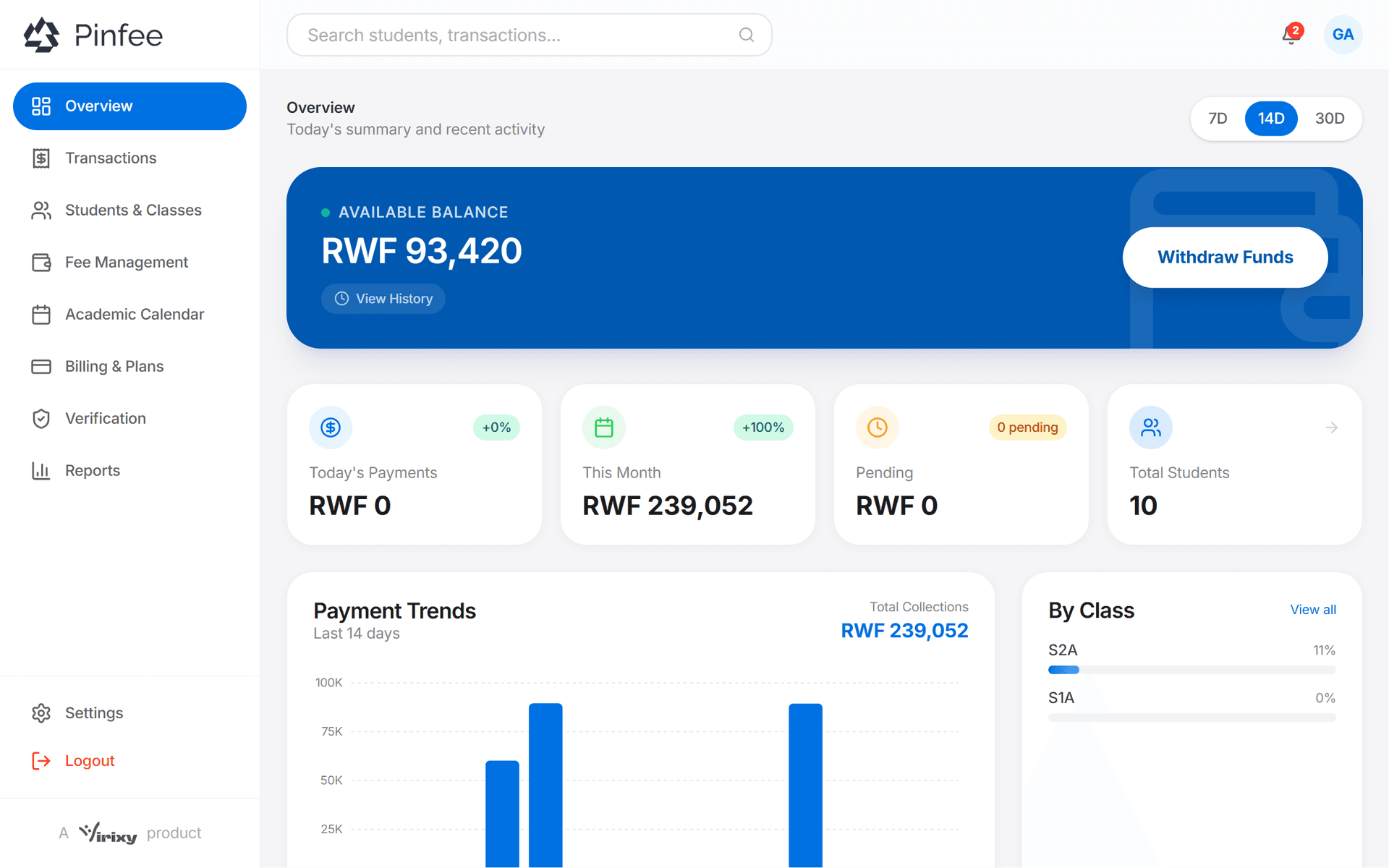
Task: Click the arrow on Total Students card
Action: click(x=1332, y=428)
